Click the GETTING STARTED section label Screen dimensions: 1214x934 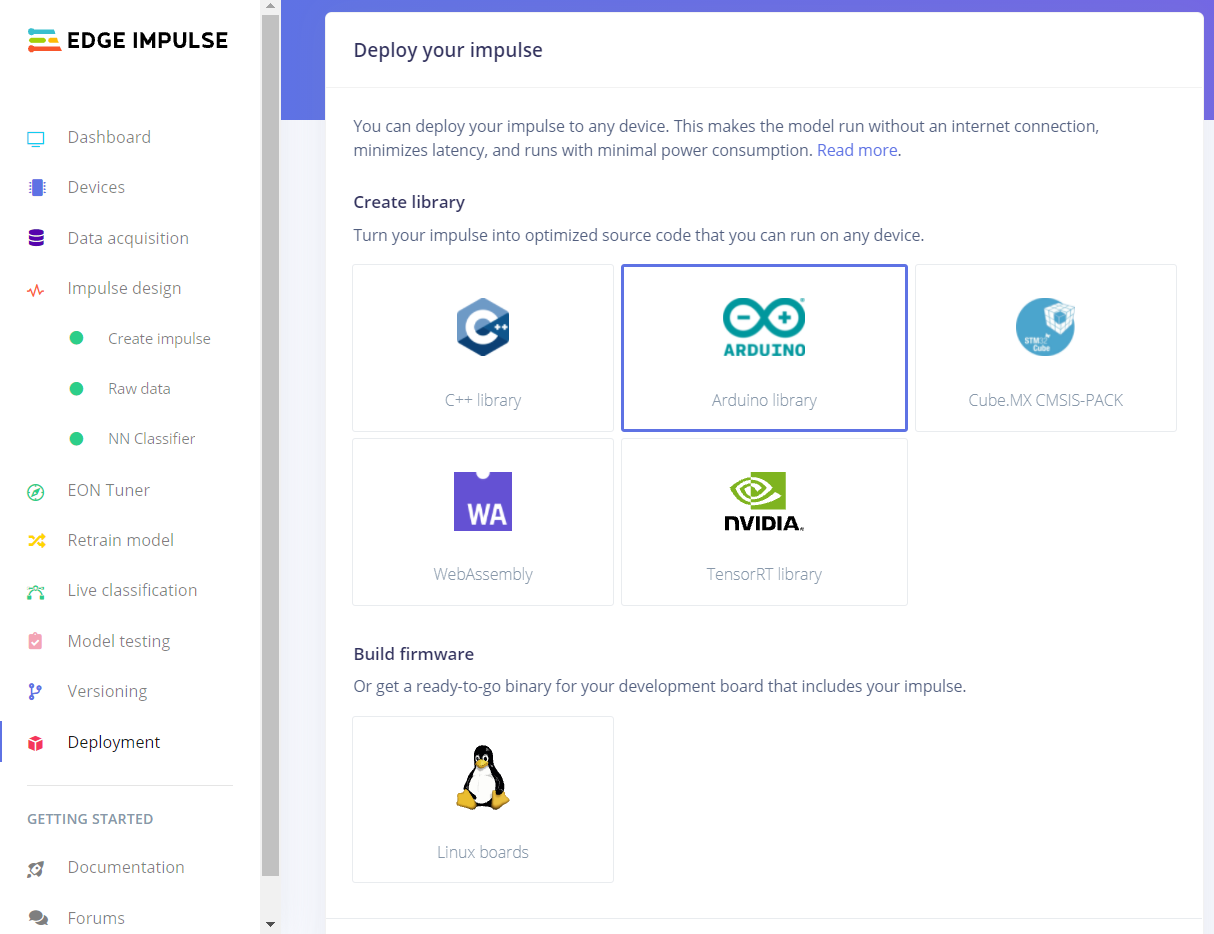pyautogui.click(x=90, y=819)
